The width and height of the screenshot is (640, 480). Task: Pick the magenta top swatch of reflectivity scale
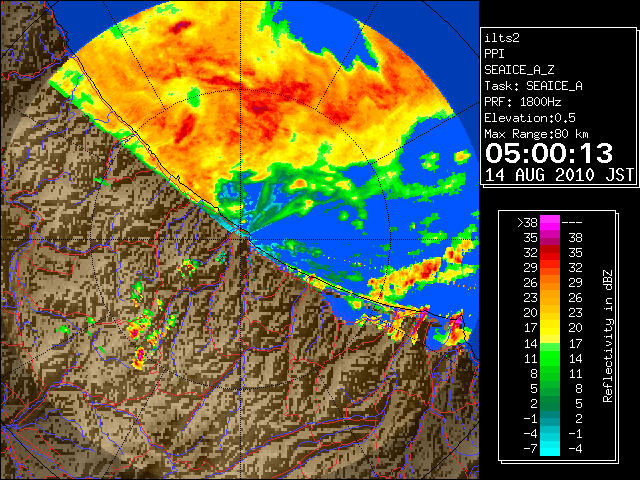click(x=550, y=223)
